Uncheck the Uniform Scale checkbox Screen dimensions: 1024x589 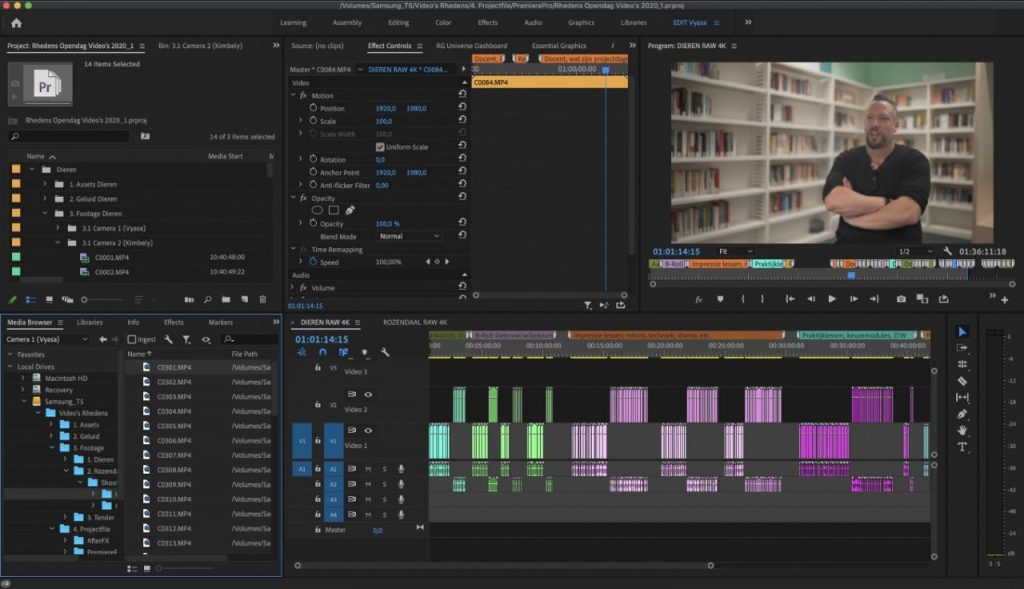point(379,147)
